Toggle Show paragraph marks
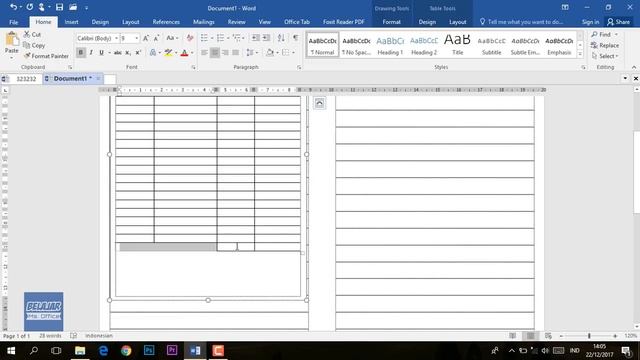This screenshot has width=640, height=360. (296, 38)
